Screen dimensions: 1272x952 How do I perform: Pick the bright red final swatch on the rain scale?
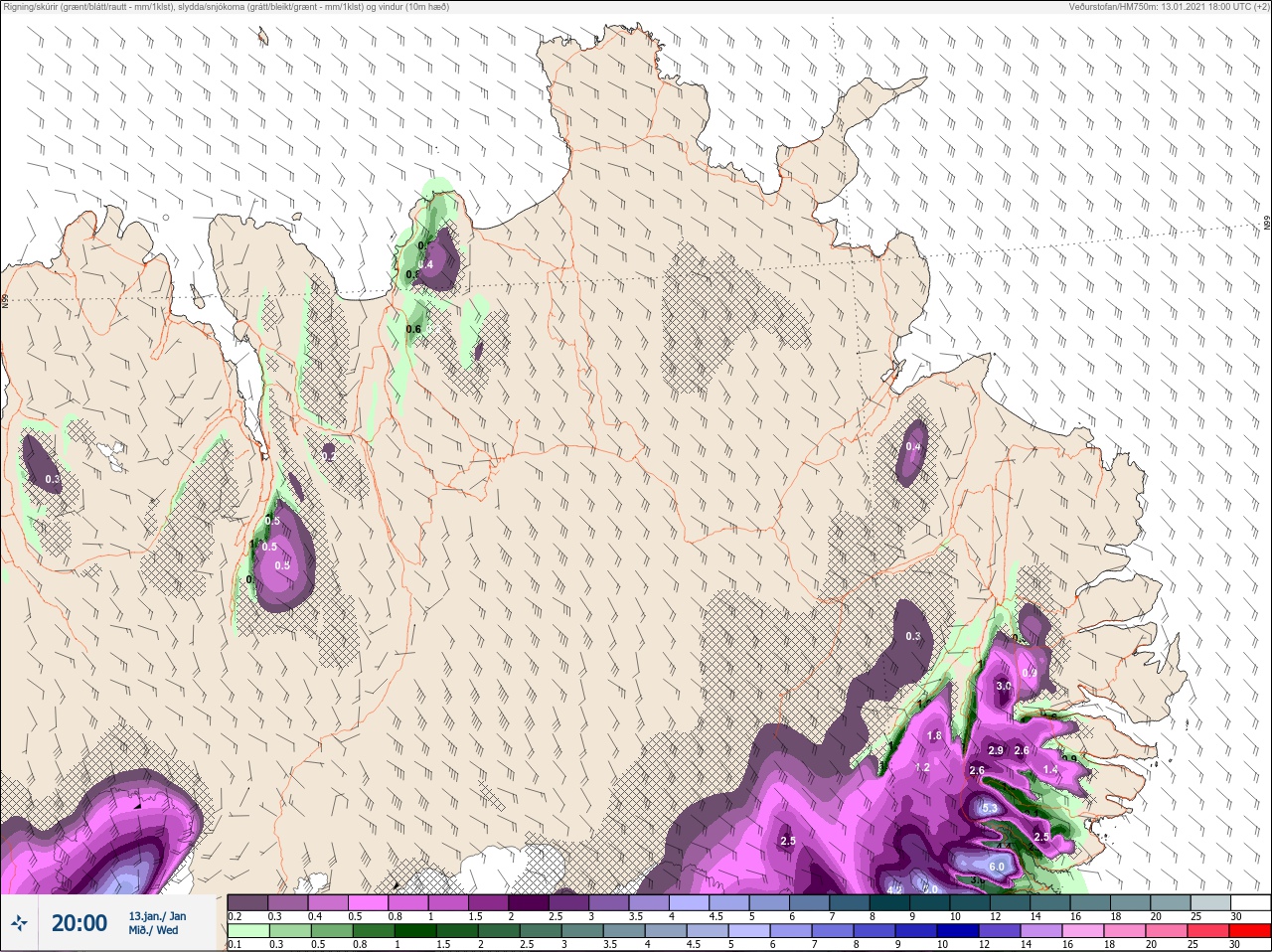click(x=1251, y=931)
